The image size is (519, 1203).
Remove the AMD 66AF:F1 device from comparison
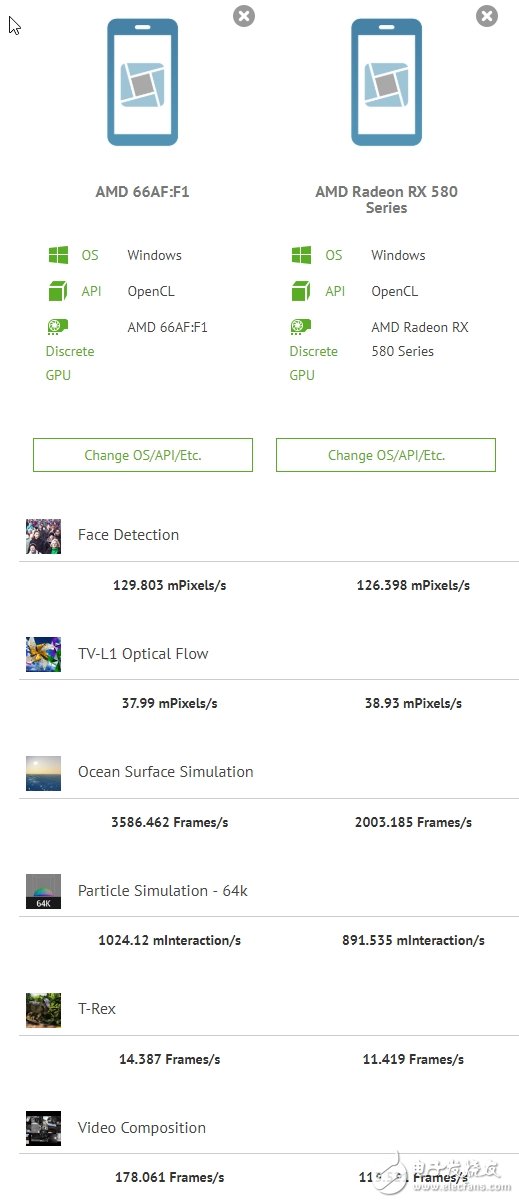pyautogui.click(x=244, y=15)
